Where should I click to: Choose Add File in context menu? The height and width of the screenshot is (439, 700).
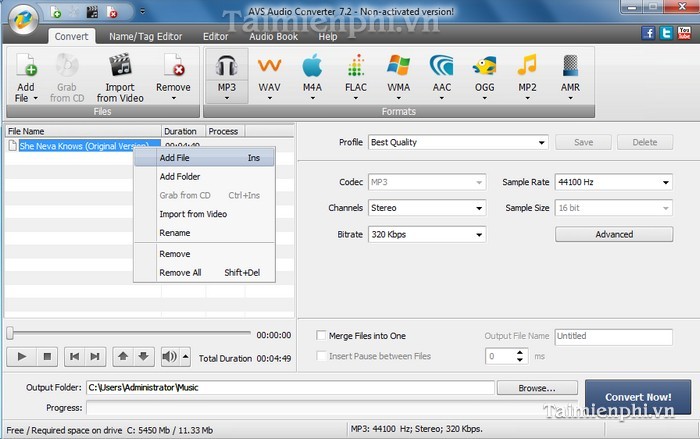(204, 158)
